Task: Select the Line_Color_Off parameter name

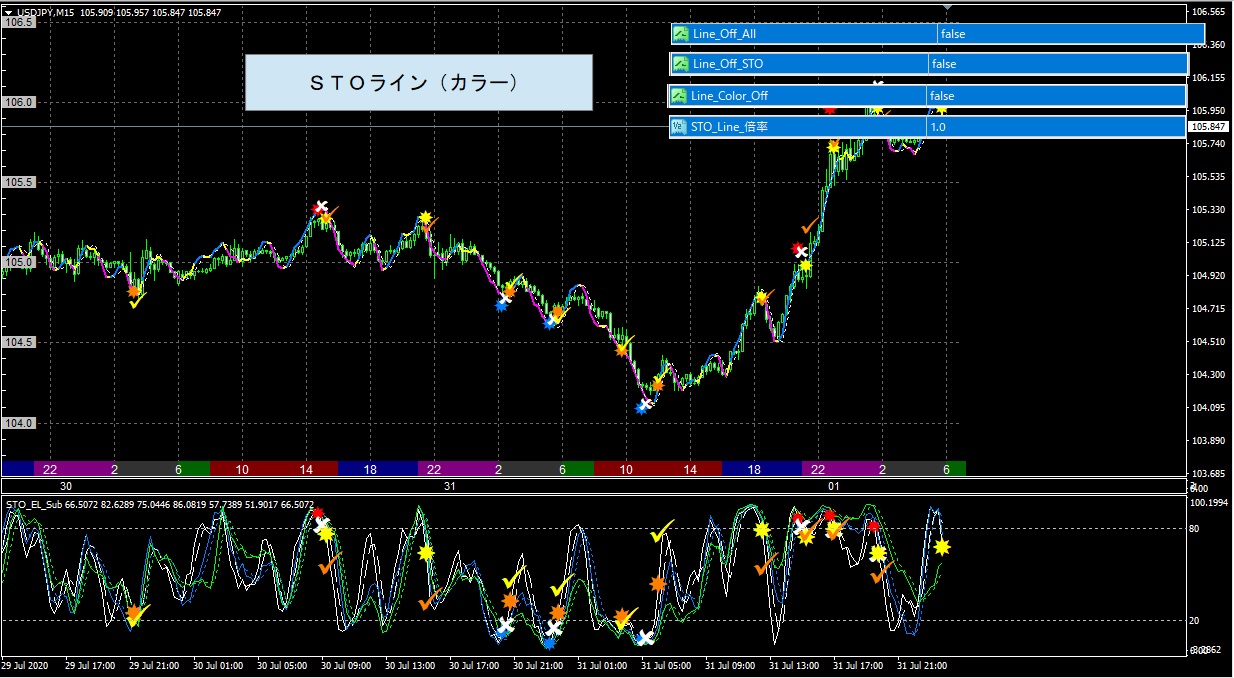Action: [729, 96]
